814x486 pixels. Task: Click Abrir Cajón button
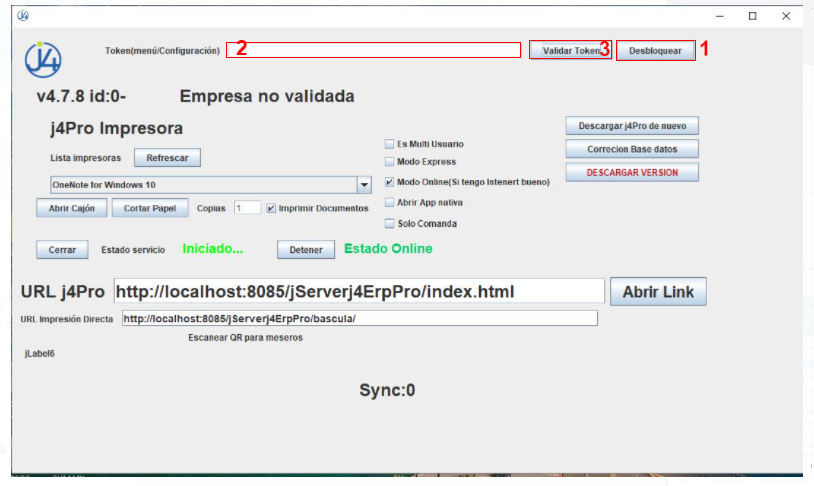72,208
